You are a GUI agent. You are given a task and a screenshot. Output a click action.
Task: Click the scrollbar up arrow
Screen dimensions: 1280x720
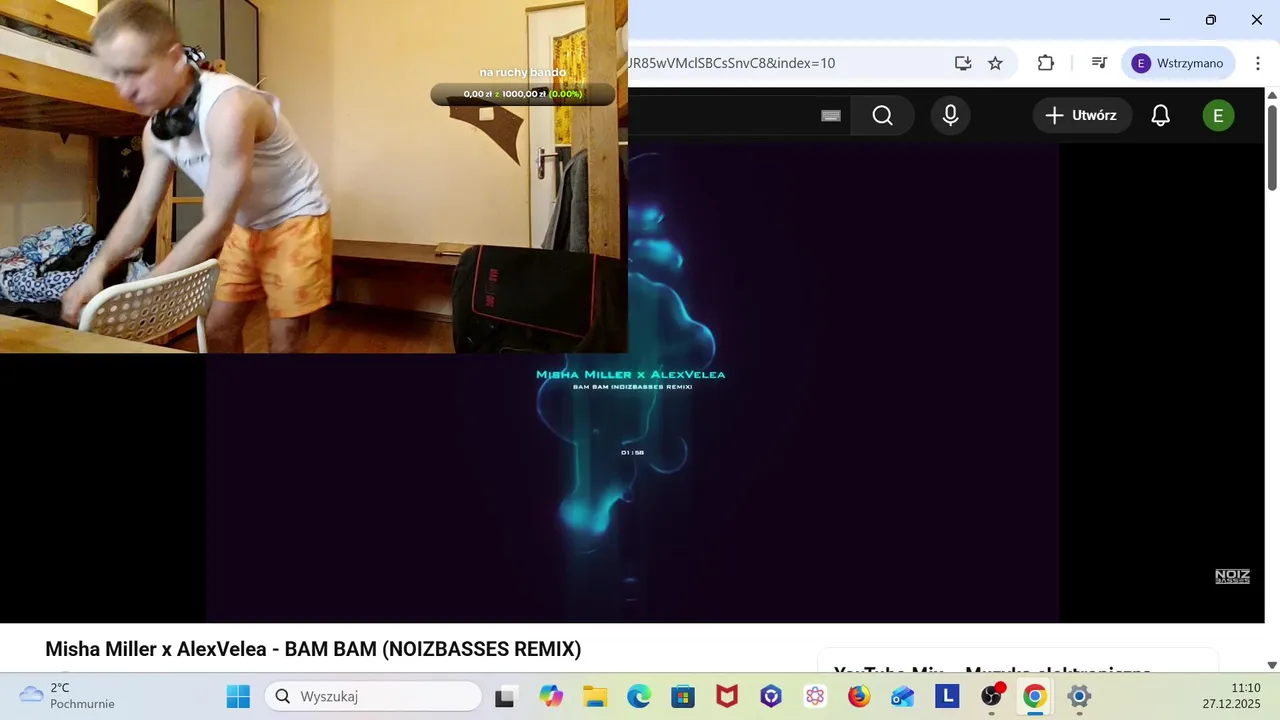(x=1272, y=95)
